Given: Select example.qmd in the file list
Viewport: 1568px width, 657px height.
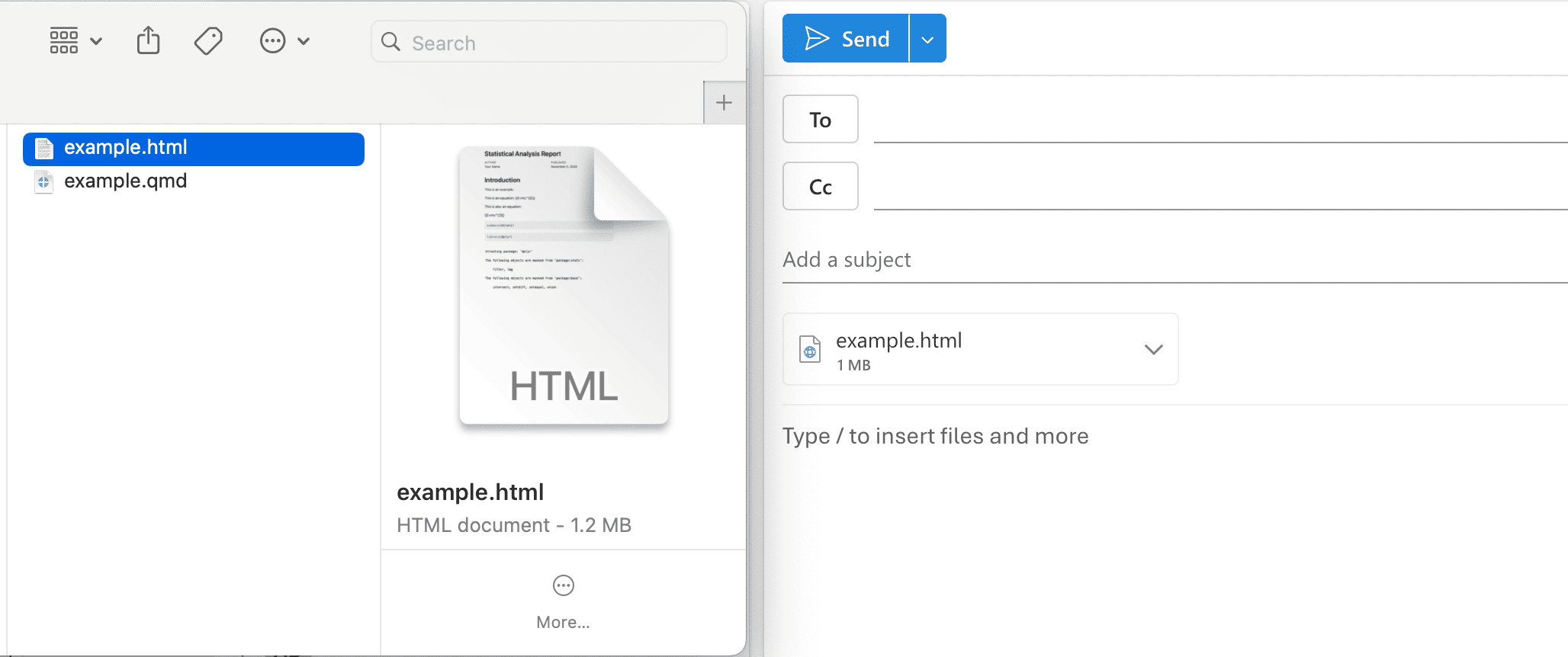Looking at the screenshot, I should [126, 181].
